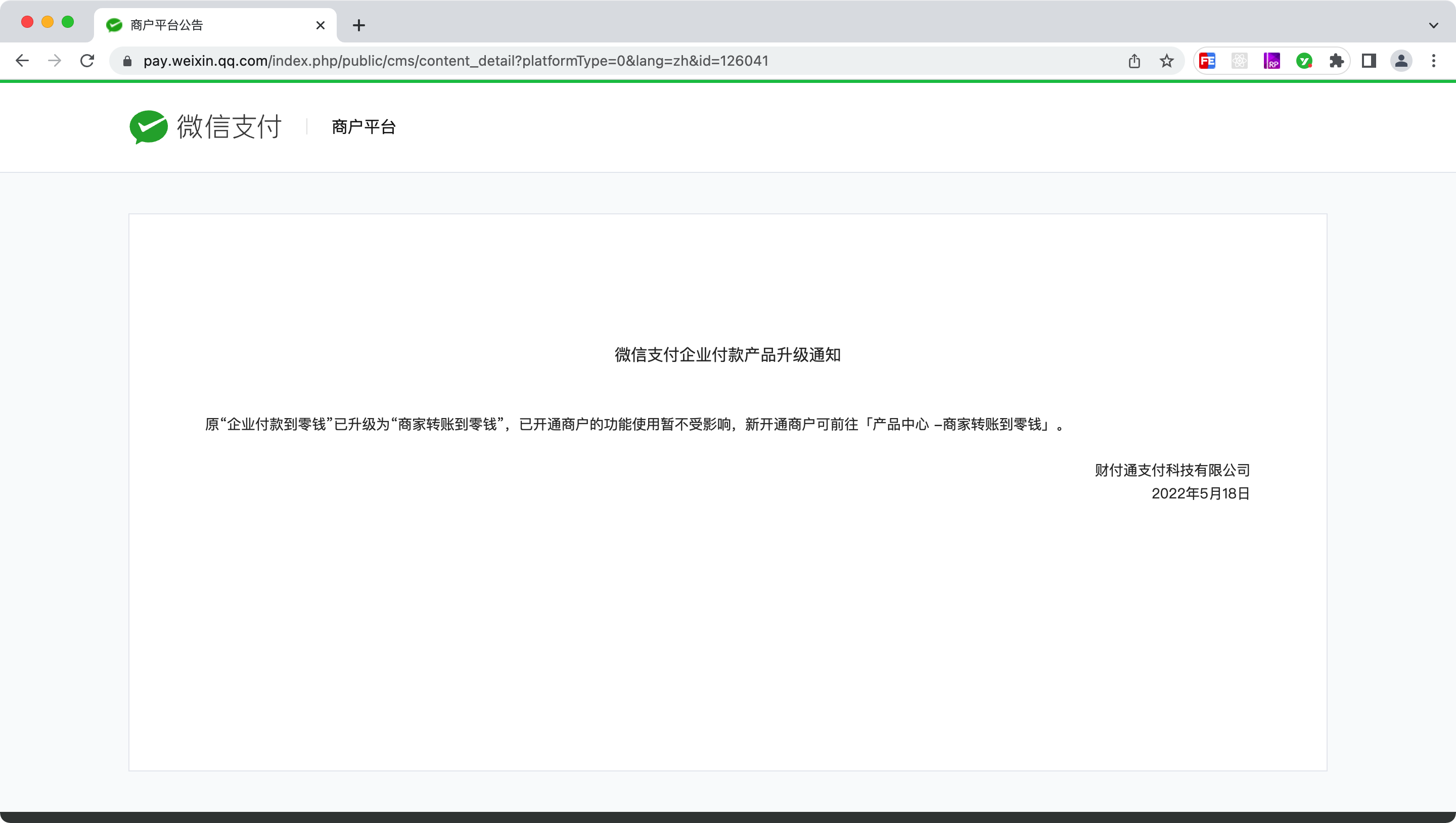Open the purple RP extension
Viewport: 1456px width, 823px height.
(x=1272, y=61)
